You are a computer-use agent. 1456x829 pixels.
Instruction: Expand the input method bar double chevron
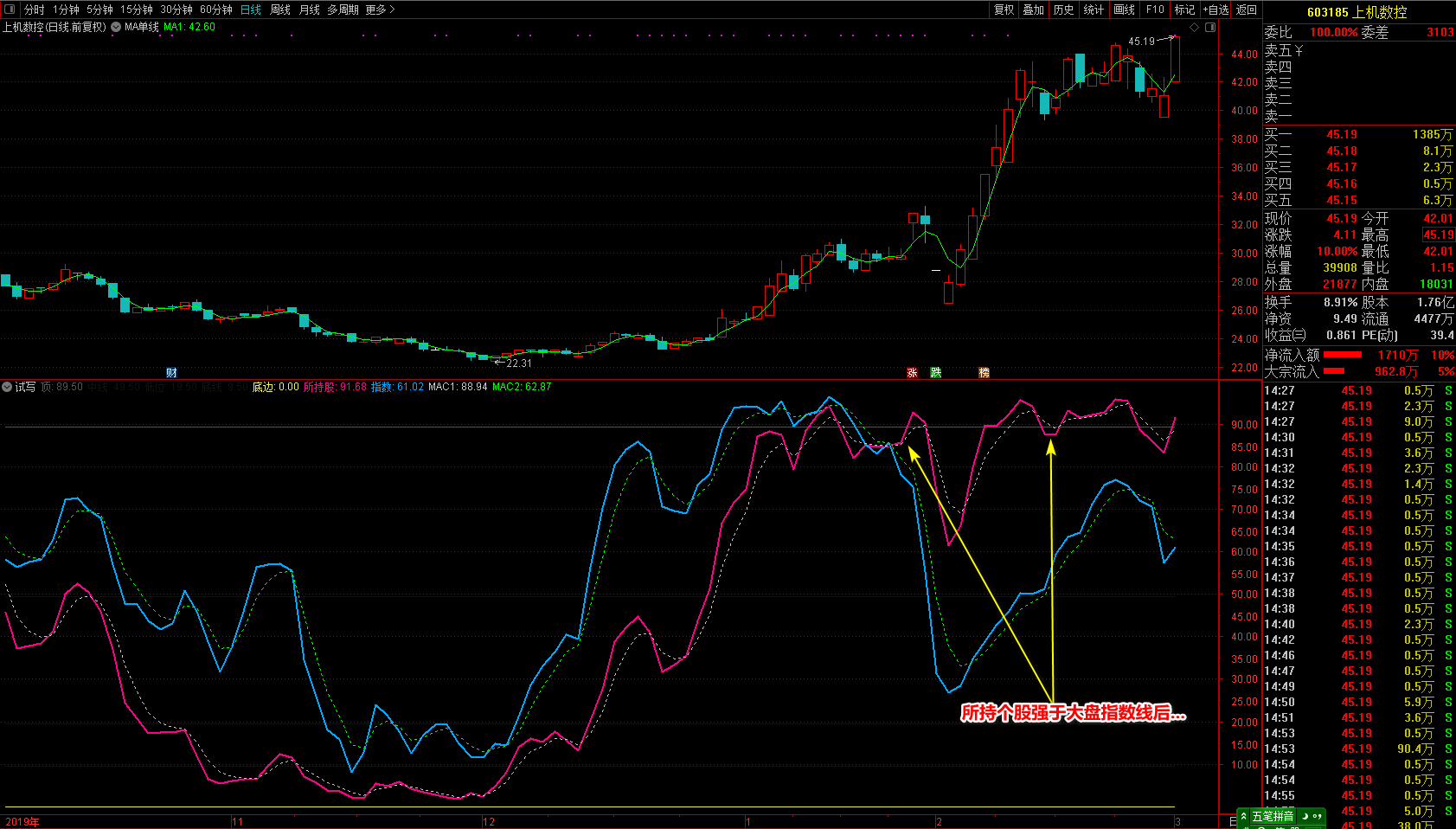pyautogui.click(x=1244, y=816)
